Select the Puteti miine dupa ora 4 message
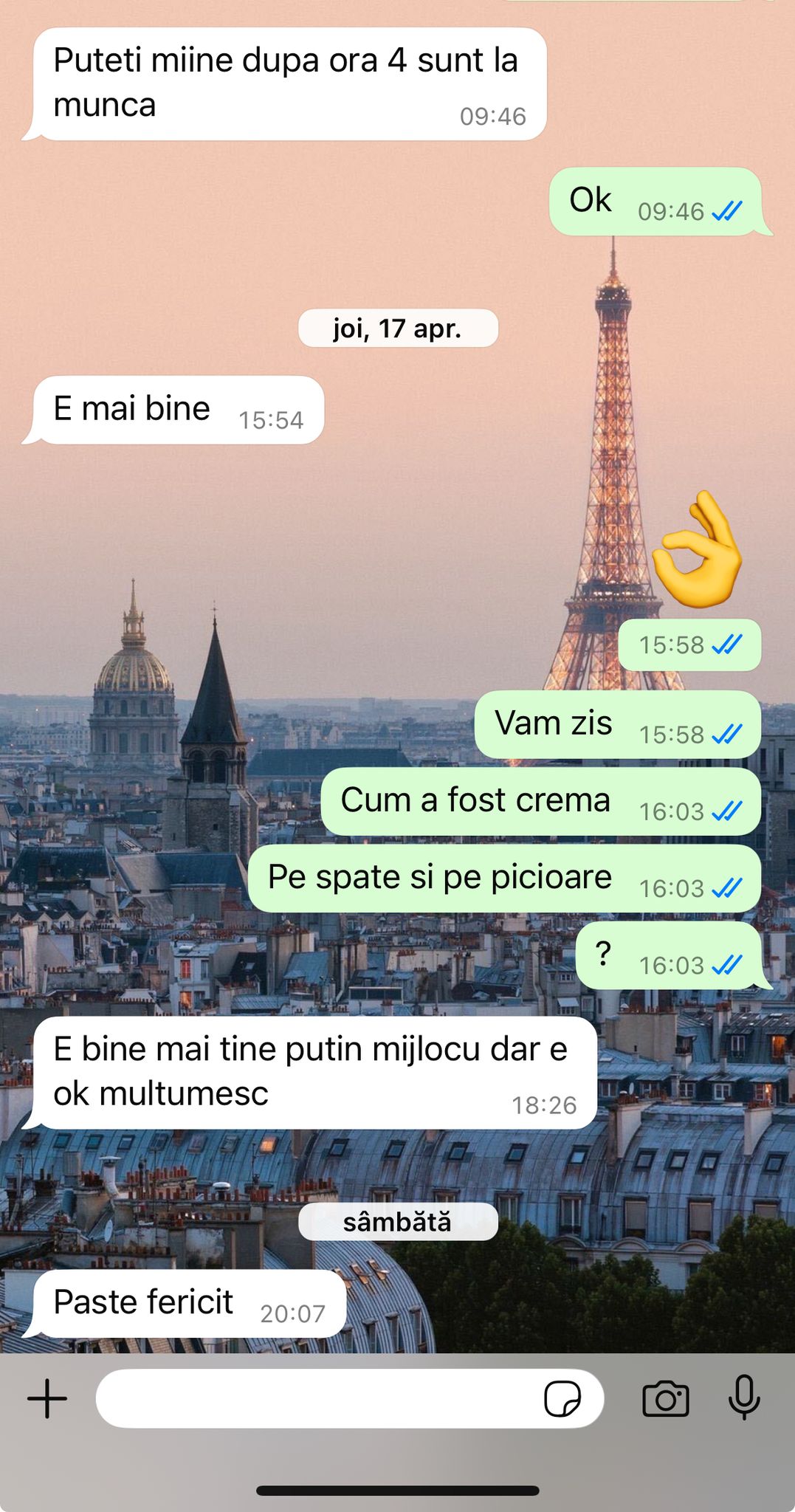 point(289,83)
